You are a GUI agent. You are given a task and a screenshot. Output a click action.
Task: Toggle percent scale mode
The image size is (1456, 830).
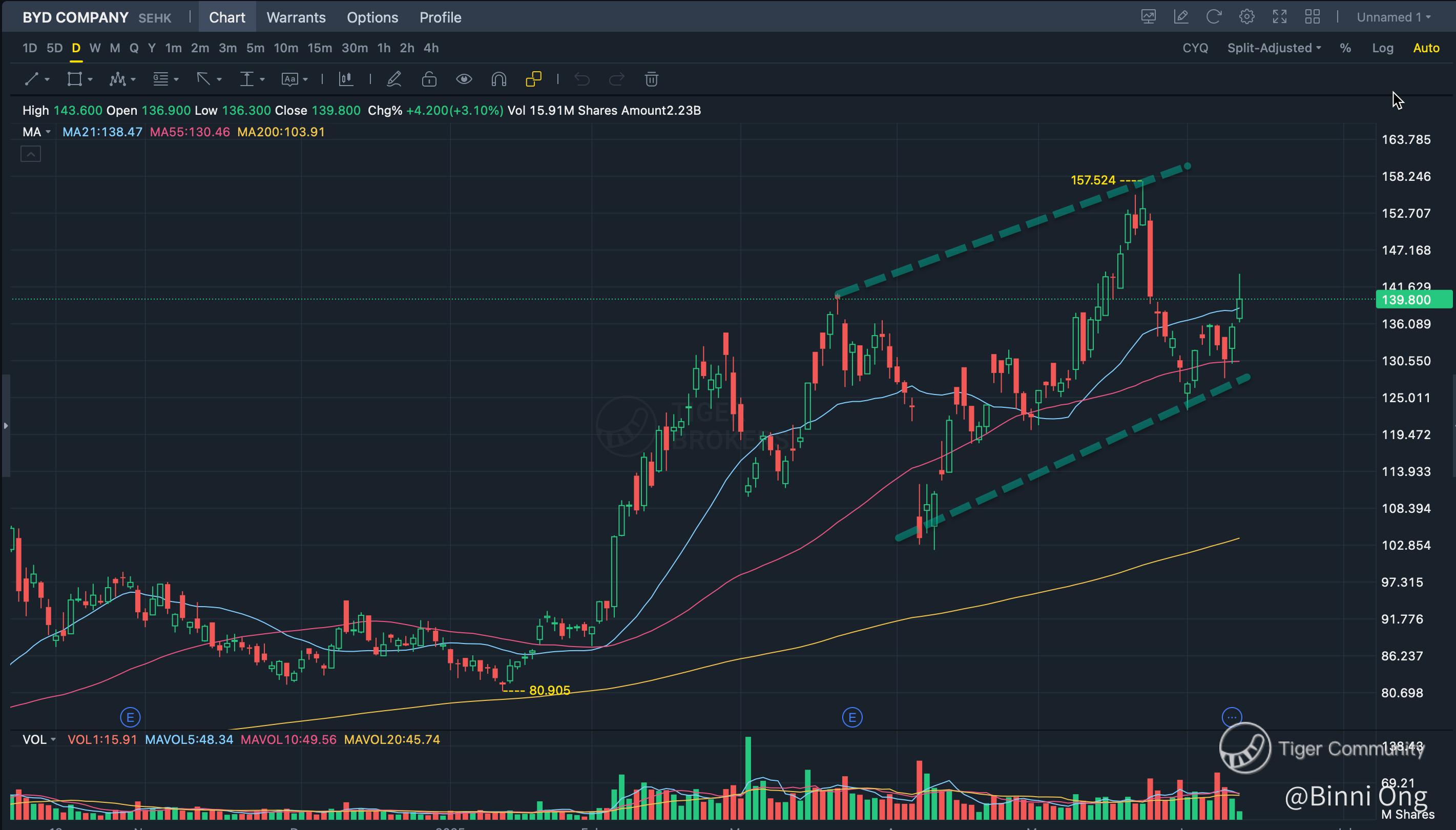(x=1345, y=48)
